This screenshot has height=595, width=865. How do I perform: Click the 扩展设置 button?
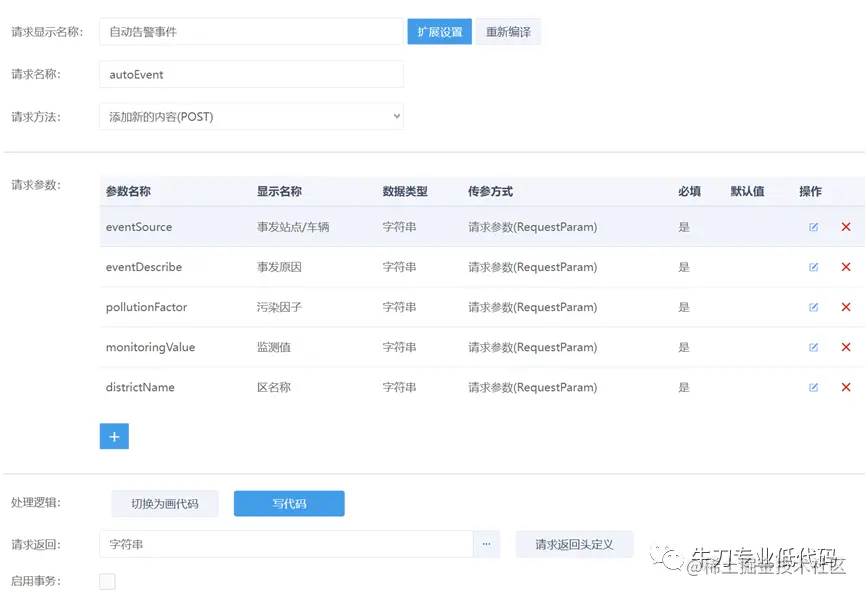(x=439, y=31)
